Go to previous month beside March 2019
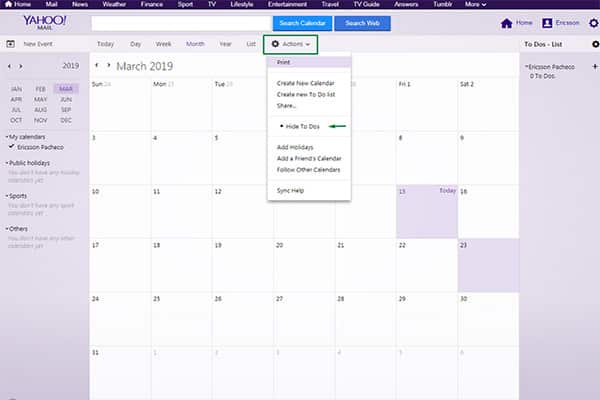The image size is (600, 400). [x=97, y=65]
